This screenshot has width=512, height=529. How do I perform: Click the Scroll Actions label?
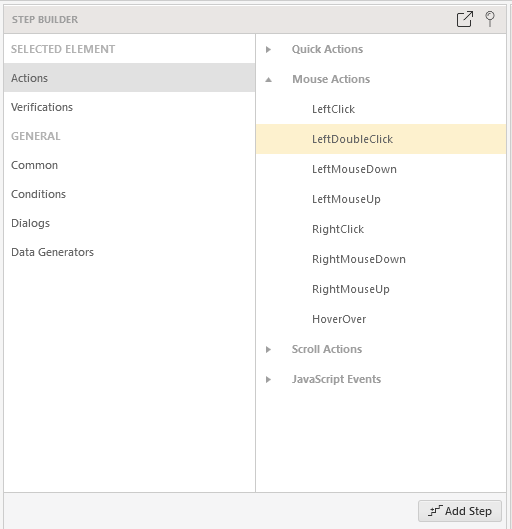(x=327, y=349)
